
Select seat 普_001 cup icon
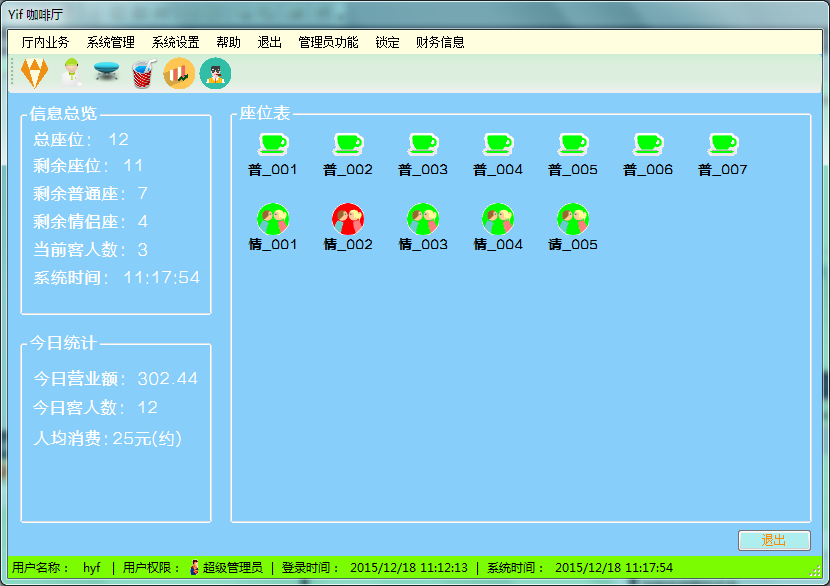click(x=273, y=143)
